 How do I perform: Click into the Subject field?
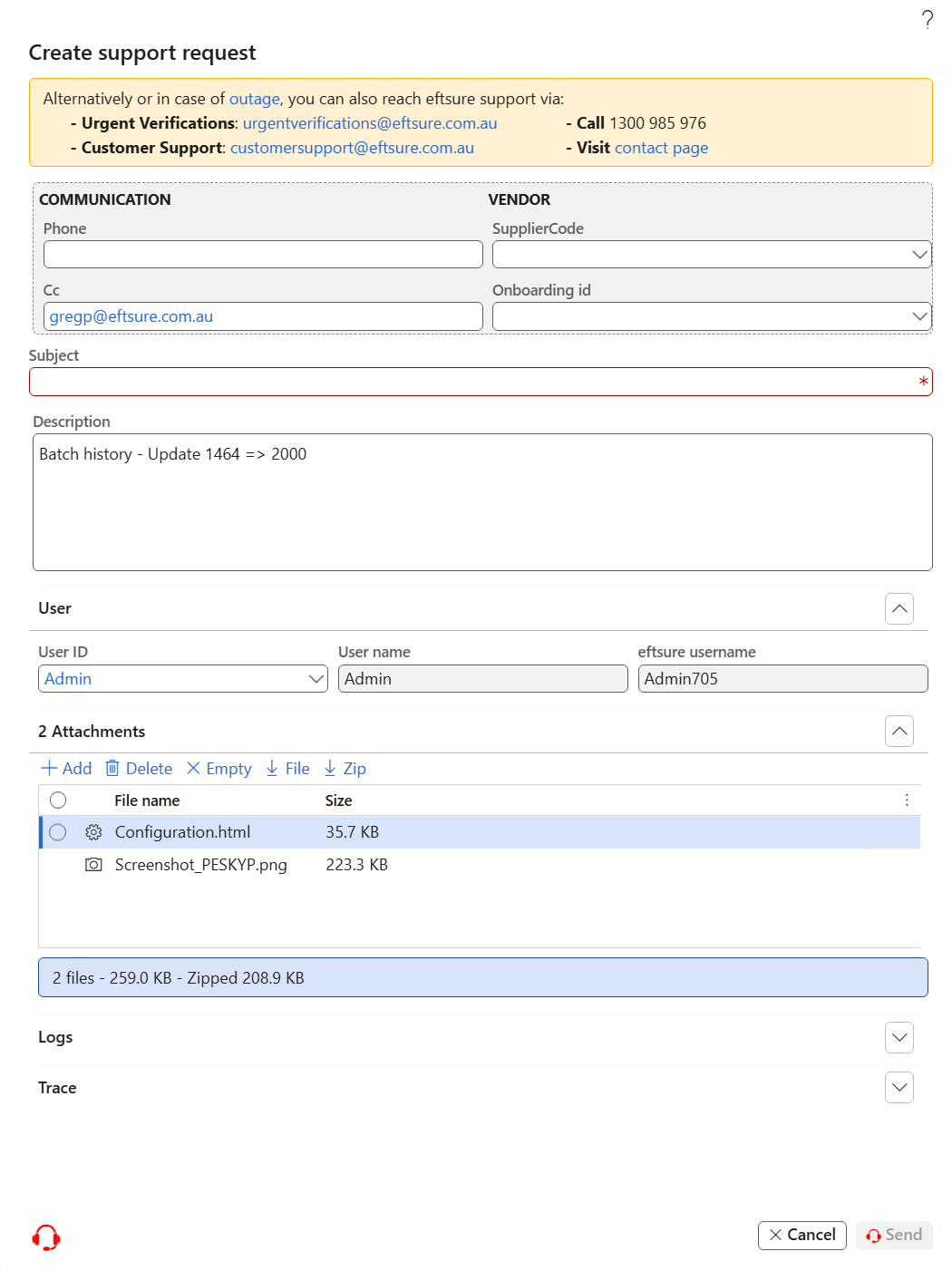pyautogui.click(x=481, y=382)
